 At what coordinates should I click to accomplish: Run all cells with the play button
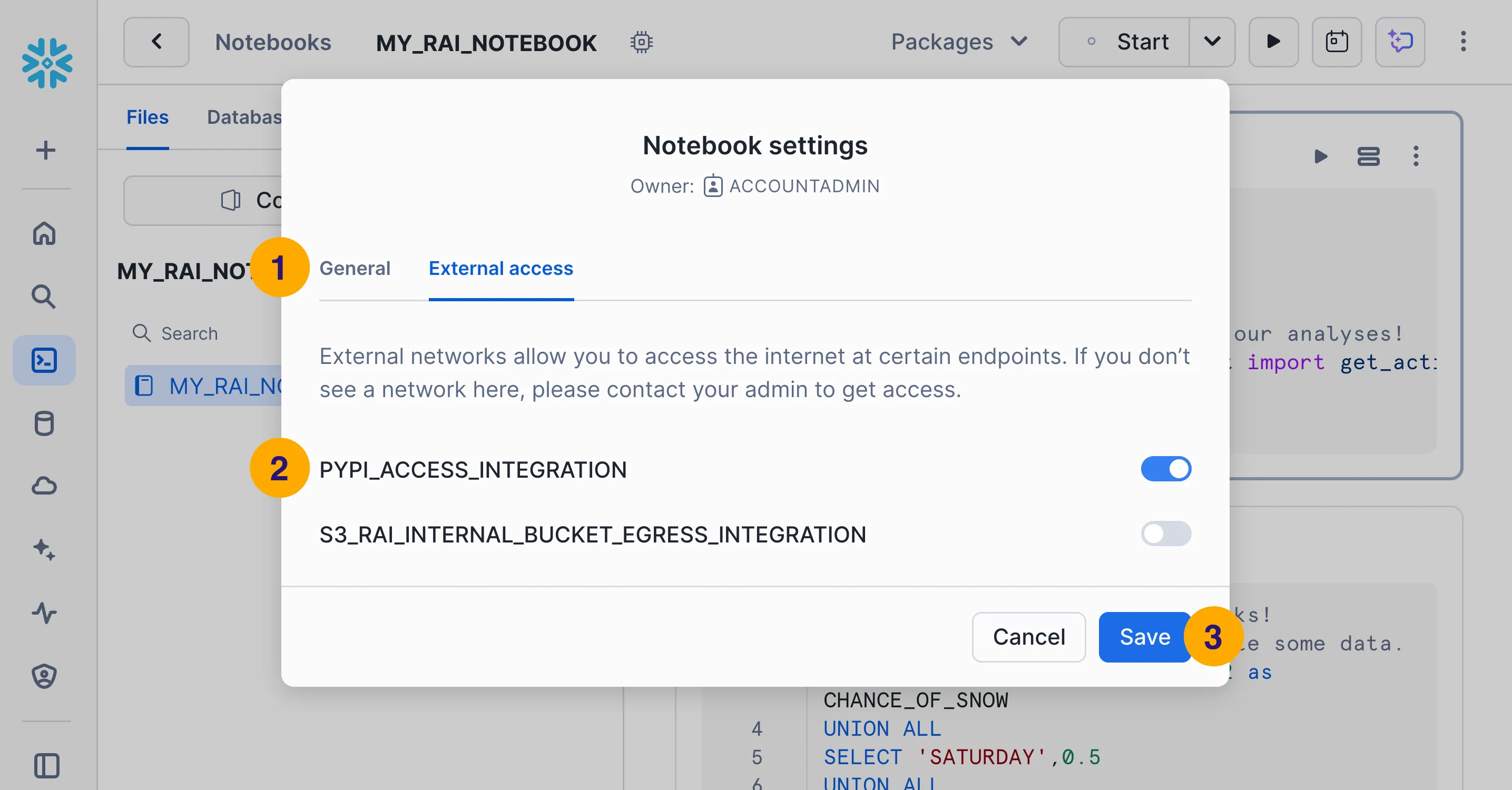1273,42
